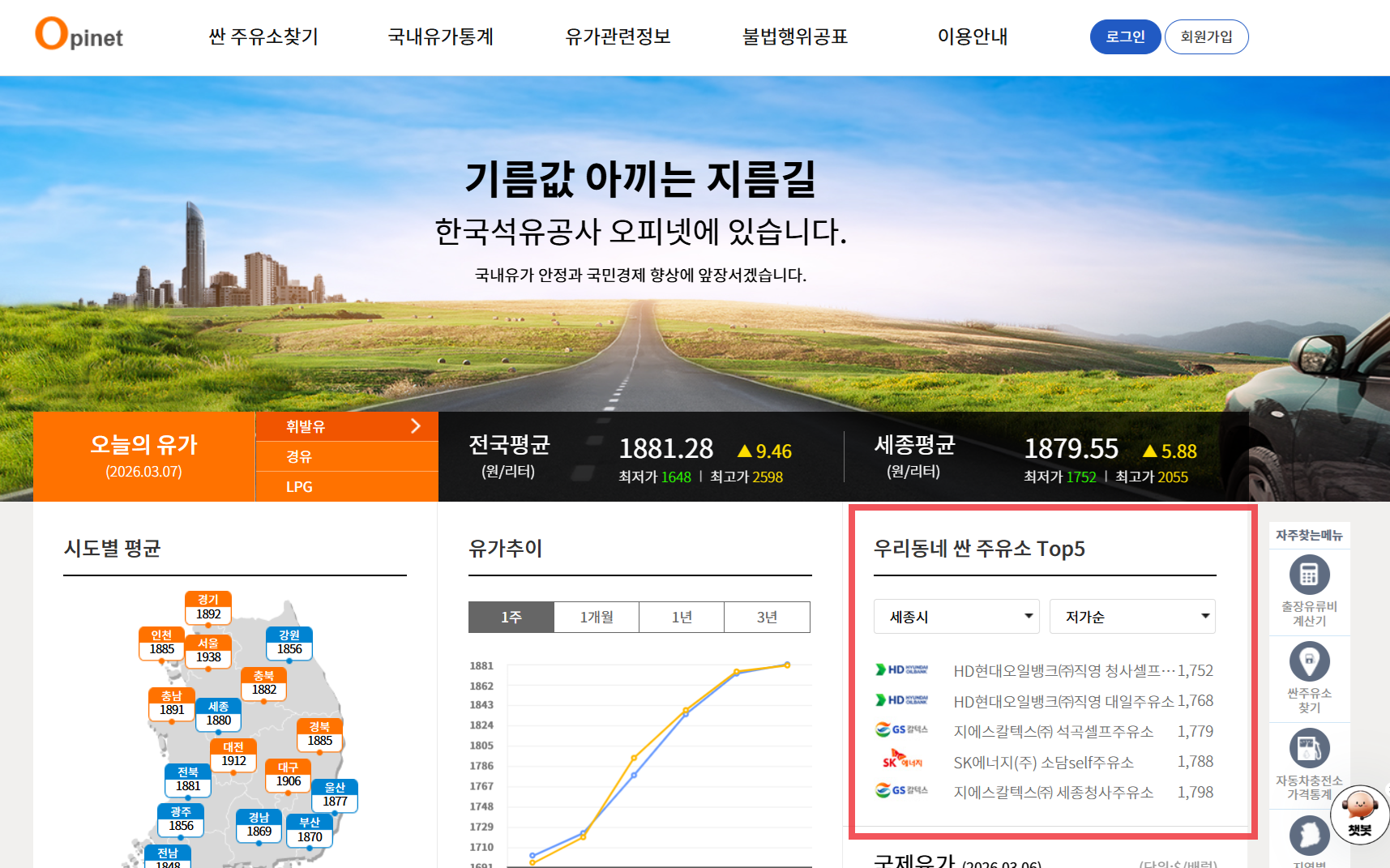Select 서울 price marker on the map
This screenshot has width=1390, height=868.
(x=208, y=651)
